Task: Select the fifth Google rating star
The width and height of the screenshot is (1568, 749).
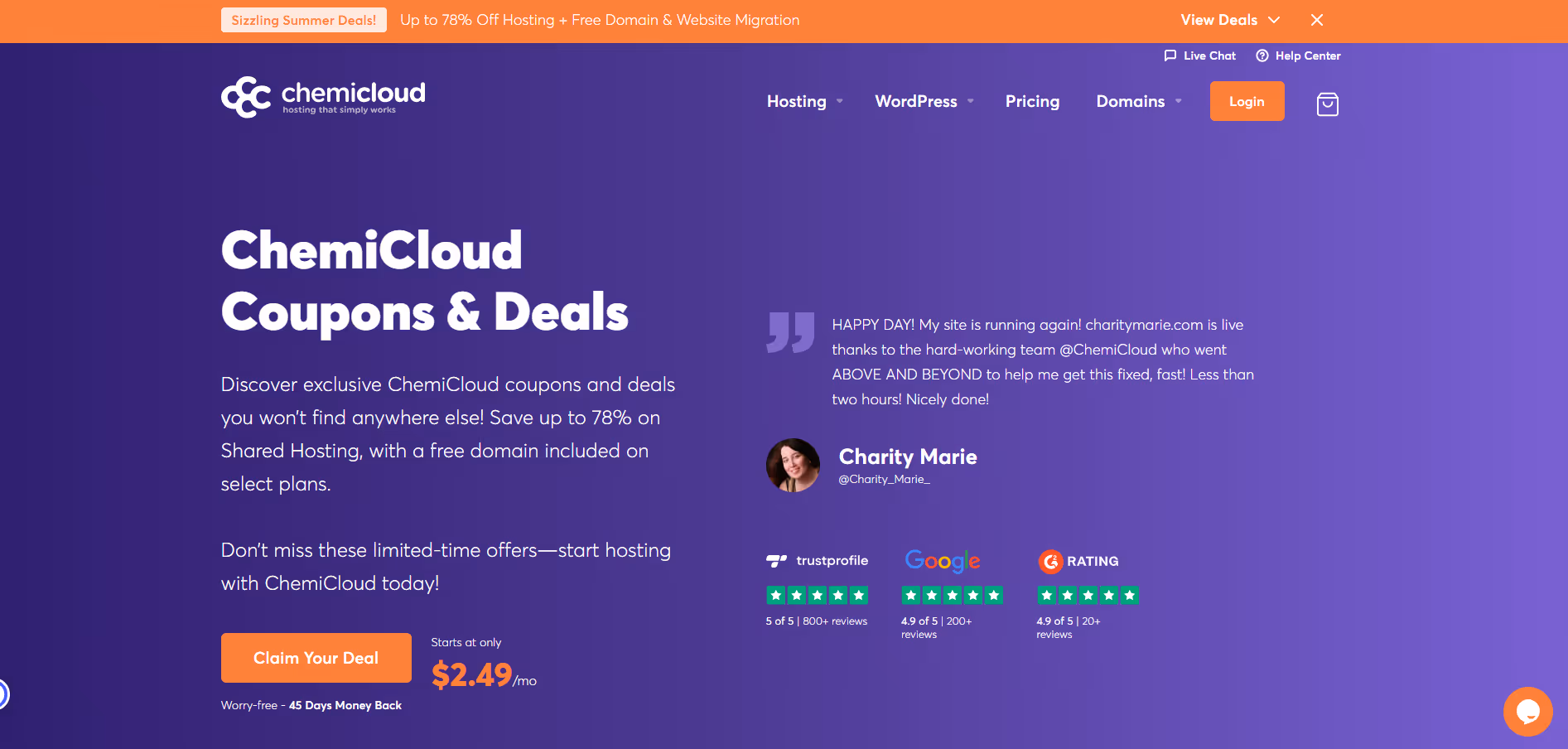Action: (994, 595)
